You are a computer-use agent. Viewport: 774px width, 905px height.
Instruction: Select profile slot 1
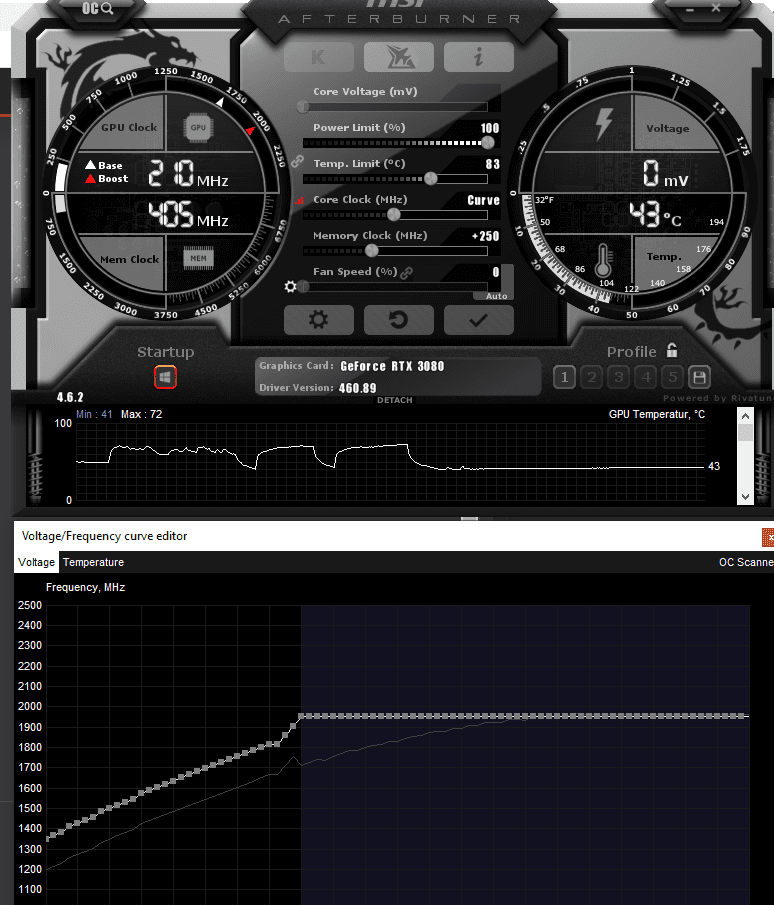pos(564,377)
